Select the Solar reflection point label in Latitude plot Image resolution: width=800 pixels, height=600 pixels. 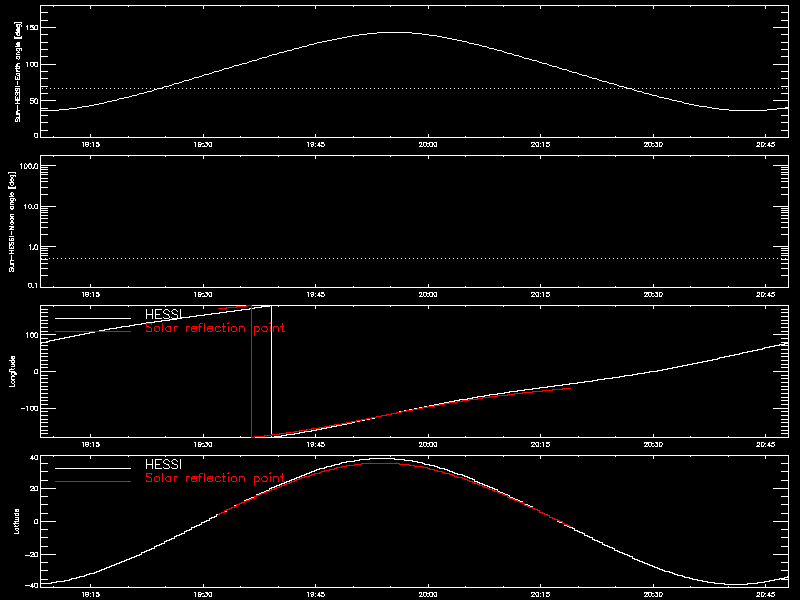215,479
